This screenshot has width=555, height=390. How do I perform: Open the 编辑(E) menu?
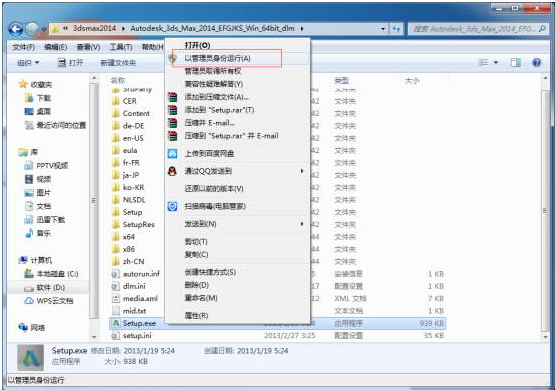click(x=56, y=47)
